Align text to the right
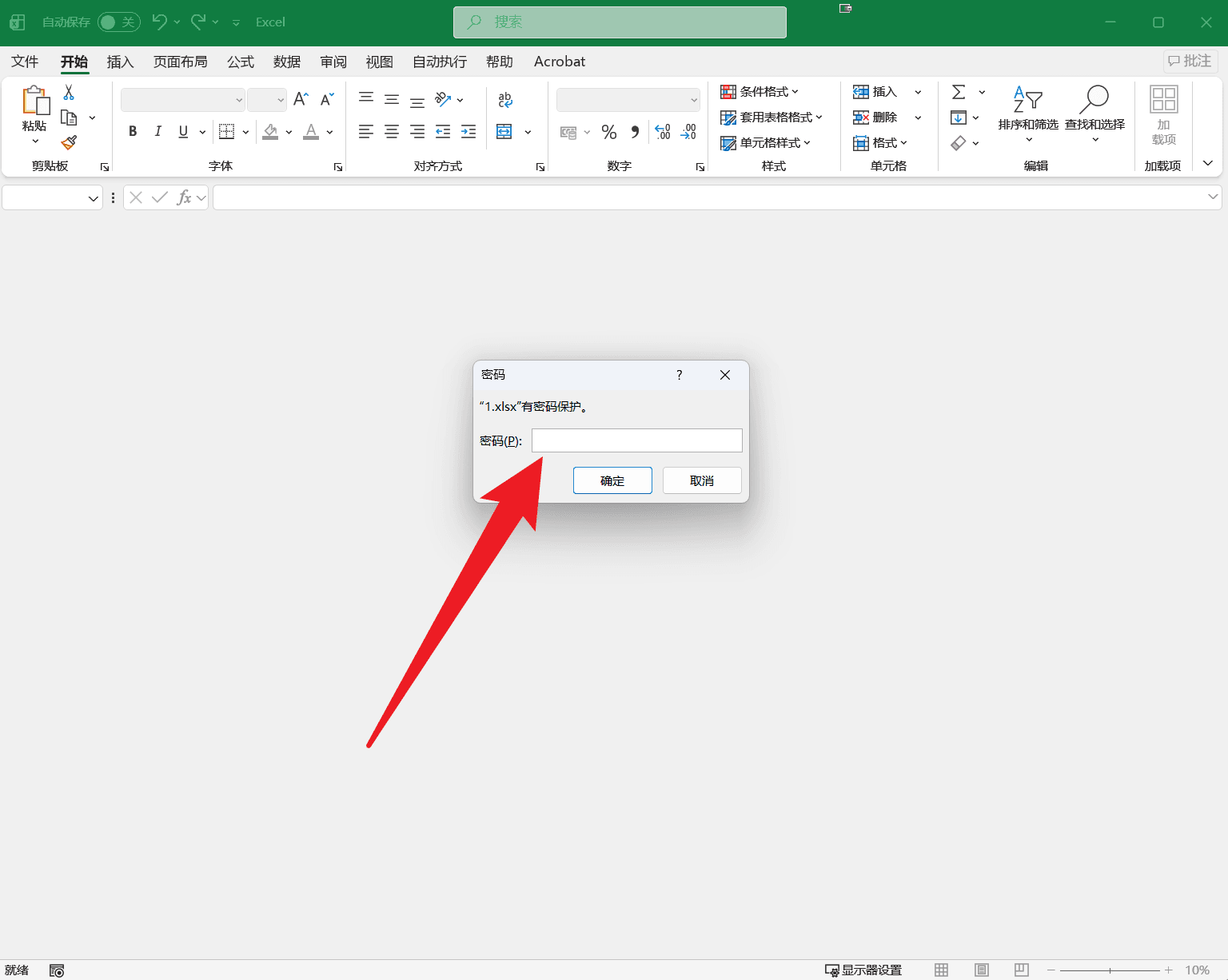 [417, 132]
